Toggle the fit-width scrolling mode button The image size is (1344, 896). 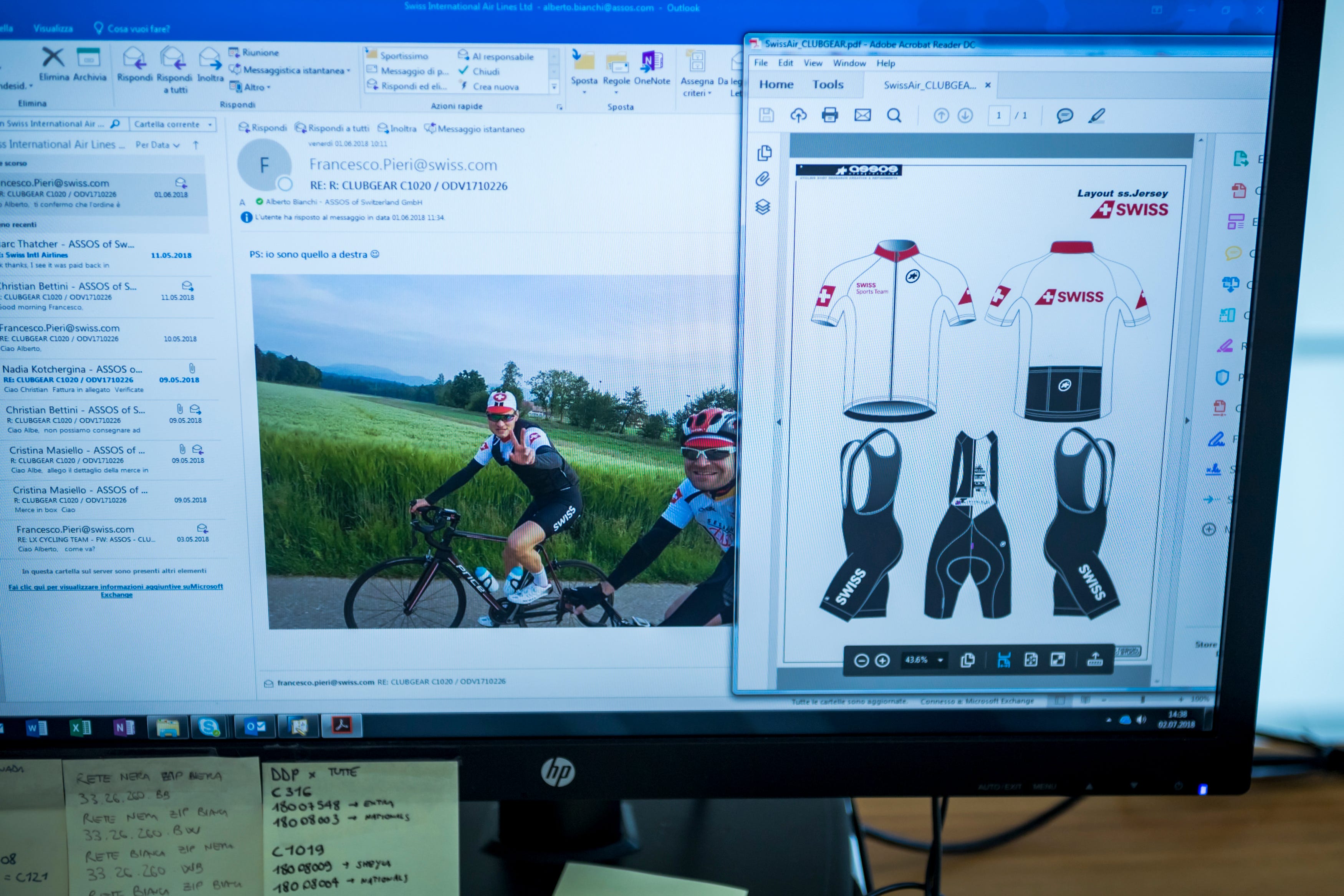pos(1003,661)
